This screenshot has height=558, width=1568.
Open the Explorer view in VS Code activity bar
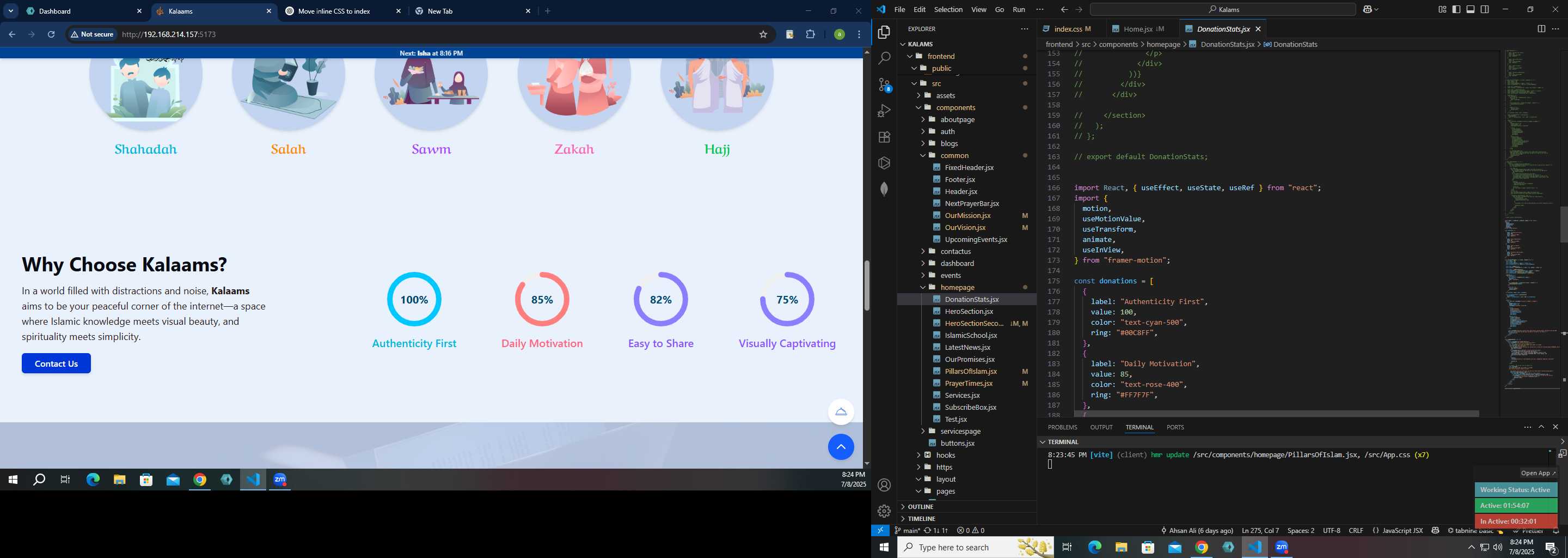tap(884, 32)
